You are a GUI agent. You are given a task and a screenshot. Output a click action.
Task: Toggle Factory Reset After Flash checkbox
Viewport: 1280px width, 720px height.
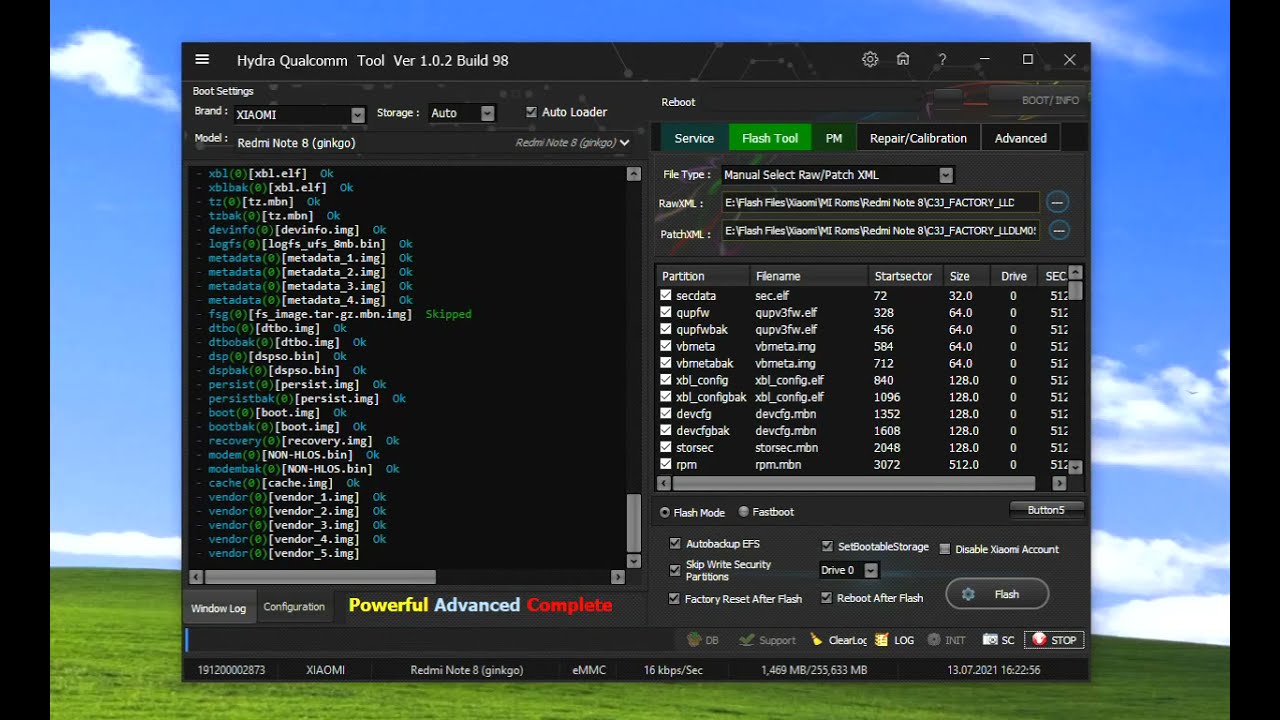point(675,598)
